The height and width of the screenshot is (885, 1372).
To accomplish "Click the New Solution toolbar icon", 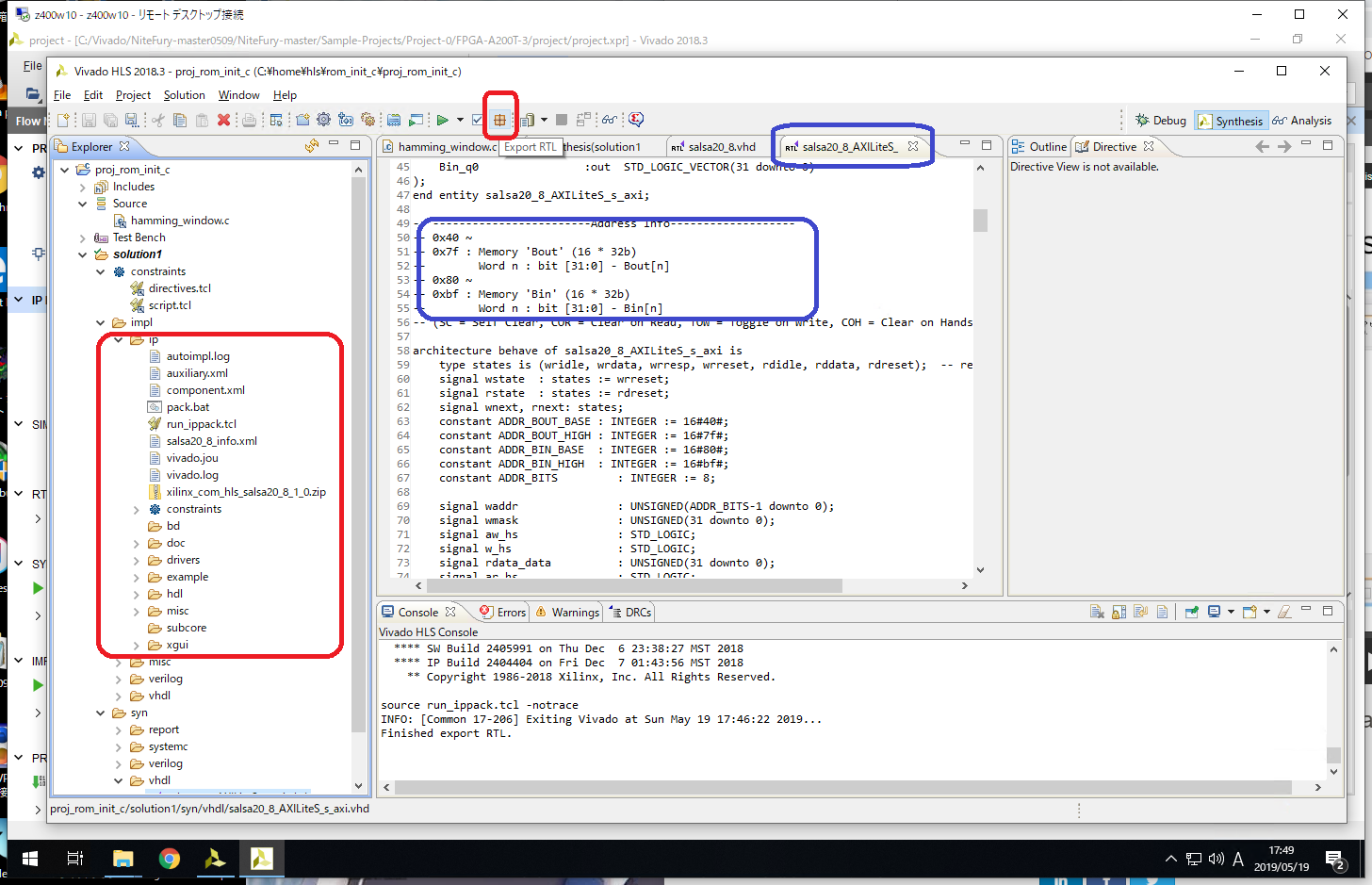I will pyautogui.click(x=346, y=120).
